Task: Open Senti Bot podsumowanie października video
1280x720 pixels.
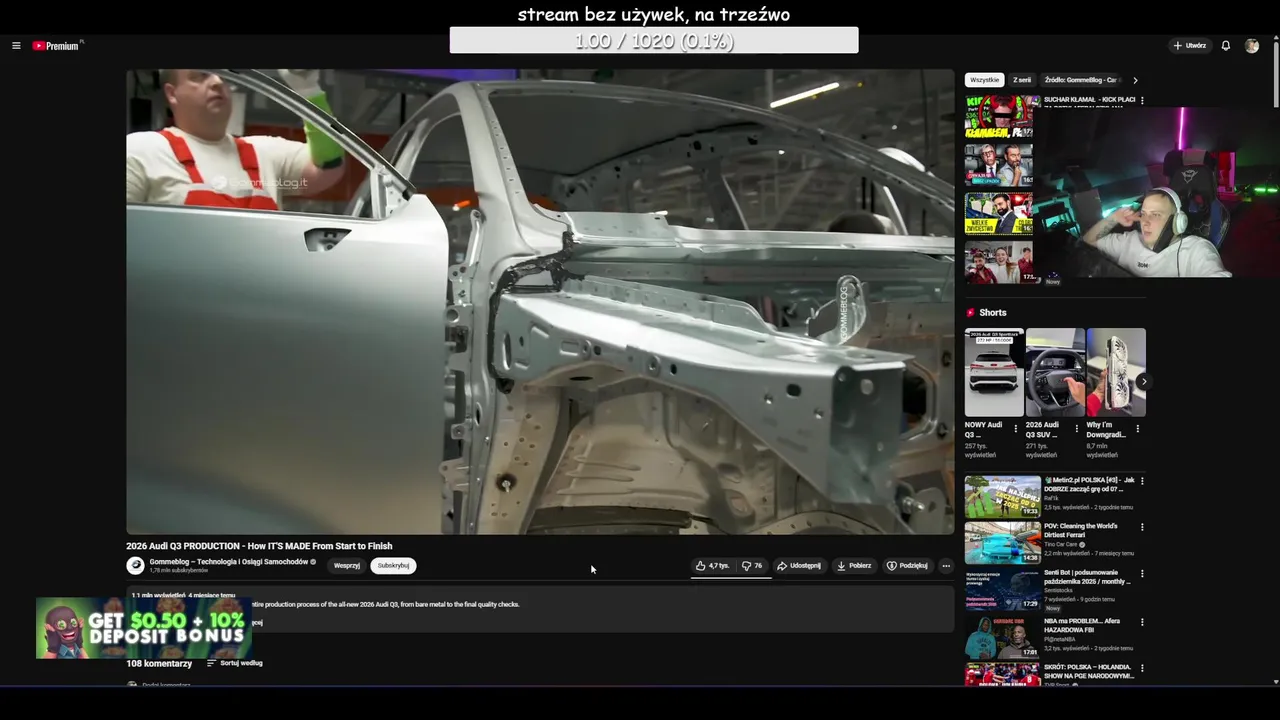Action: [1088, 577]
